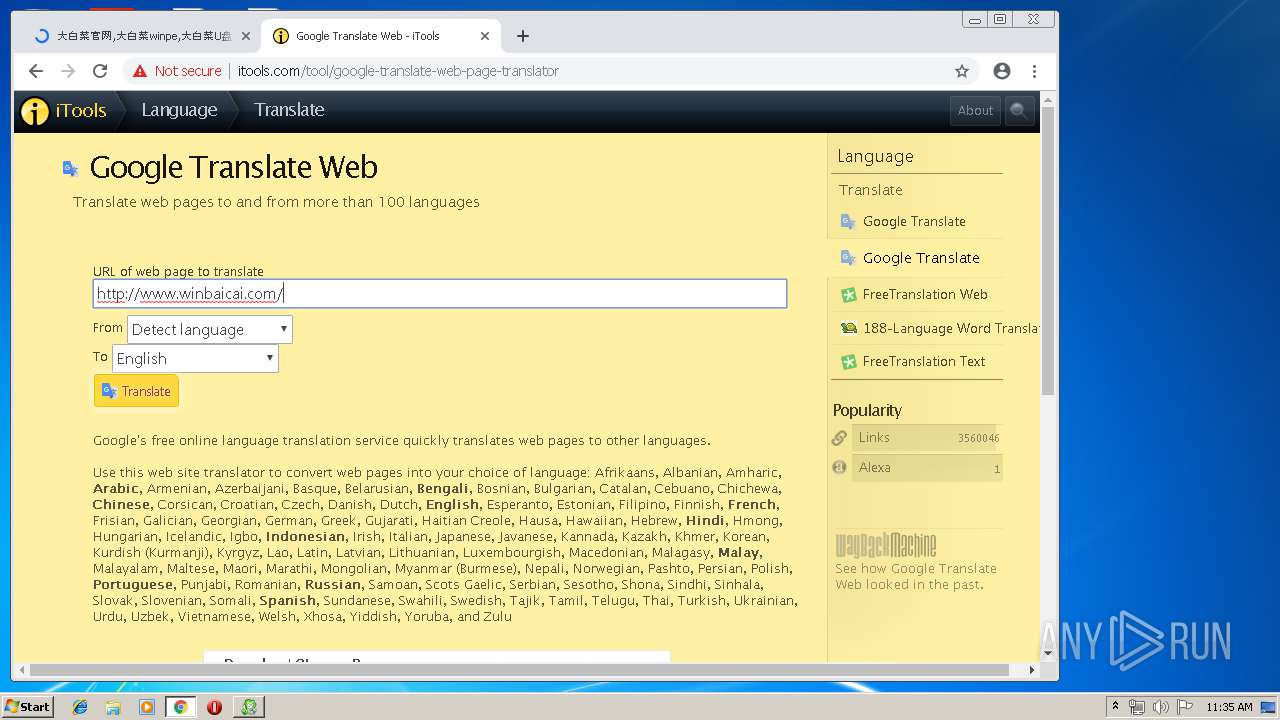Click the green taskbar application icon
Viewport: 1280px width, 720px height.
click(248, 707)
